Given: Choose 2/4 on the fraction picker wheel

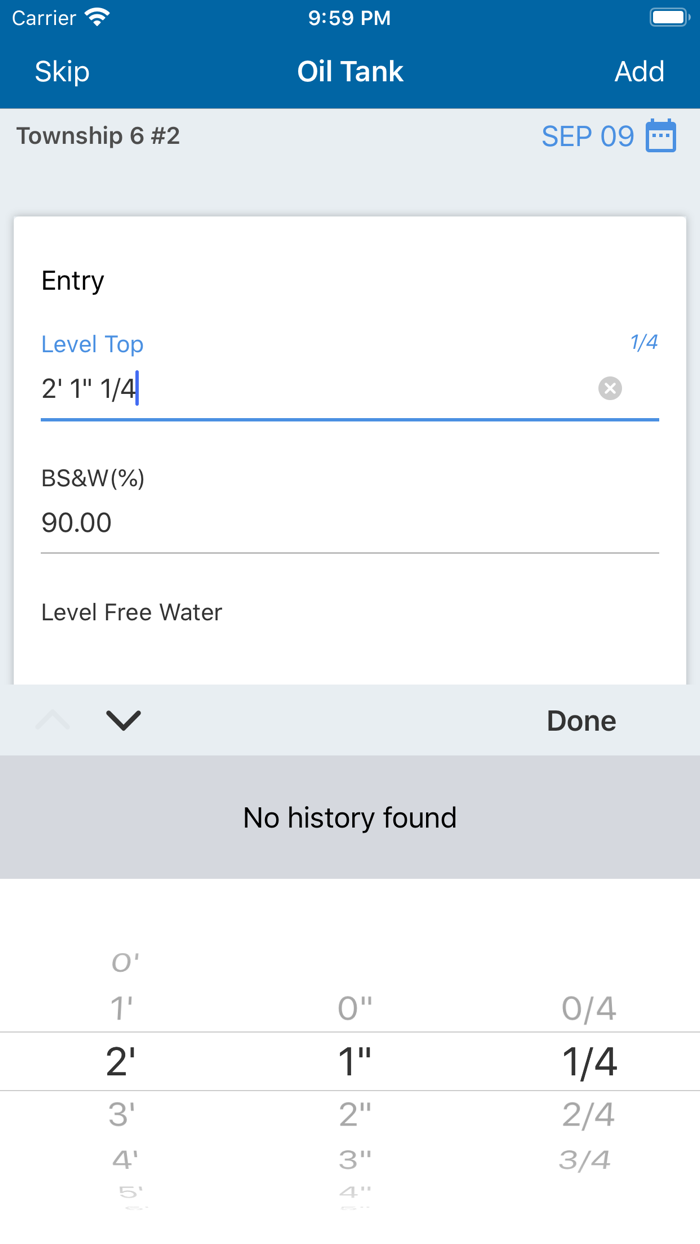Looking at the screenshot, I should 587,1114.
